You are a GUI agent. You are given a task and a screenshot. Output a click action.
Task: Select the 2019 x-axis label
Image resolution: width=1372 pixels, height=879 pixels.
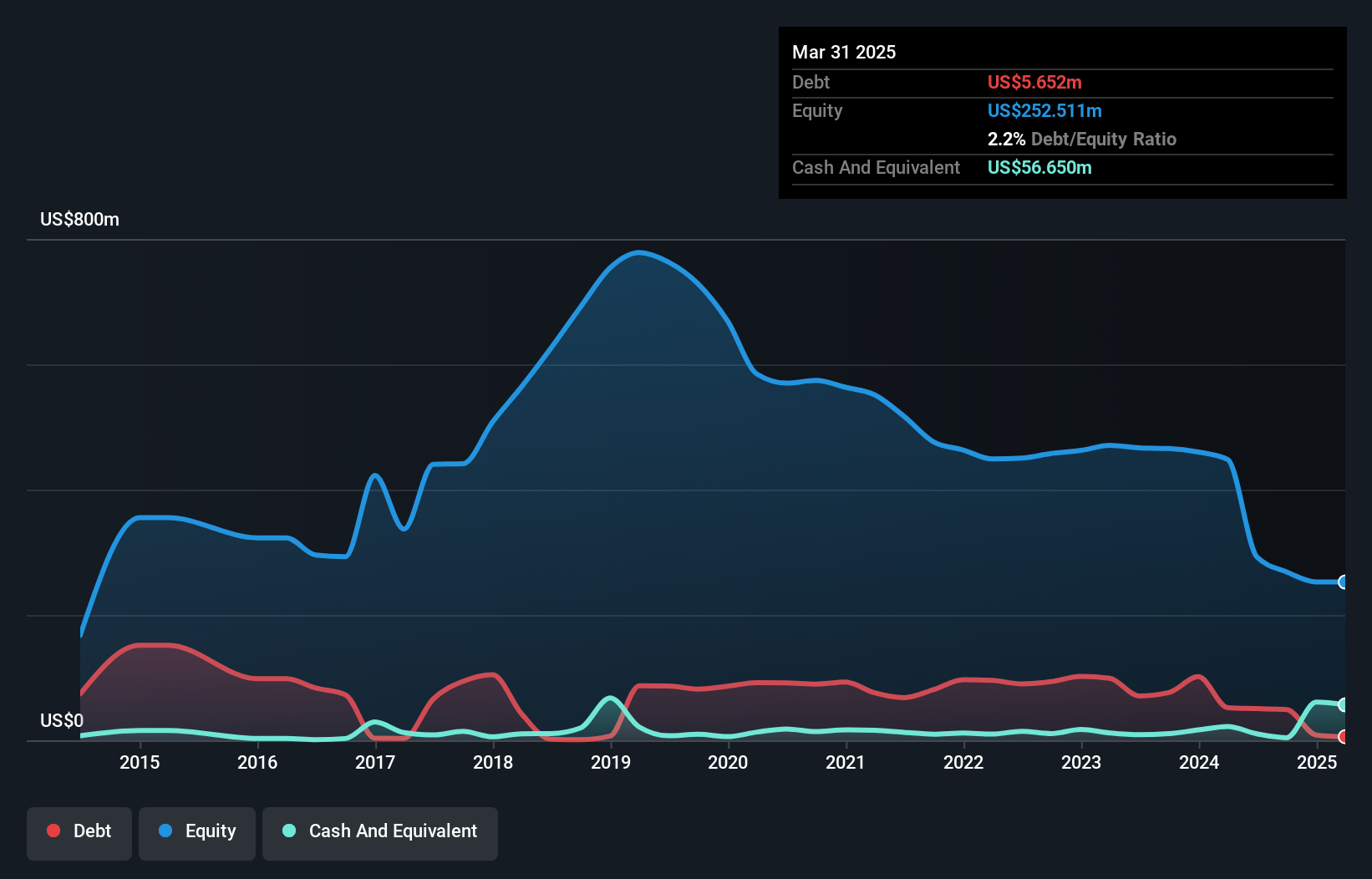611,762
